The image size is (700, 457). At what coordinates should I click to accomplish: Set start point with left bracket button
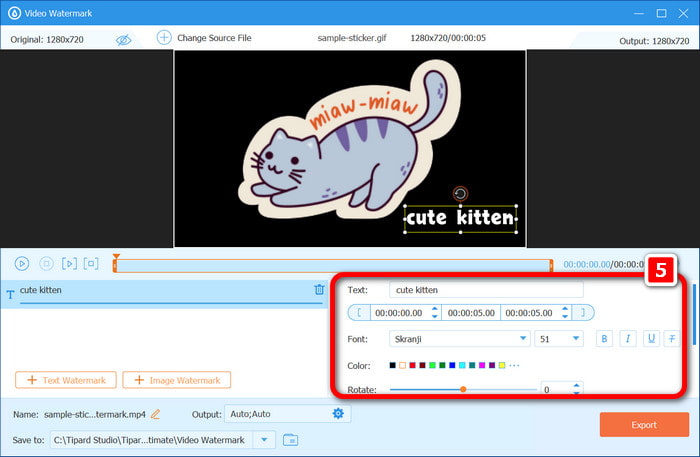tap(359, 312)
